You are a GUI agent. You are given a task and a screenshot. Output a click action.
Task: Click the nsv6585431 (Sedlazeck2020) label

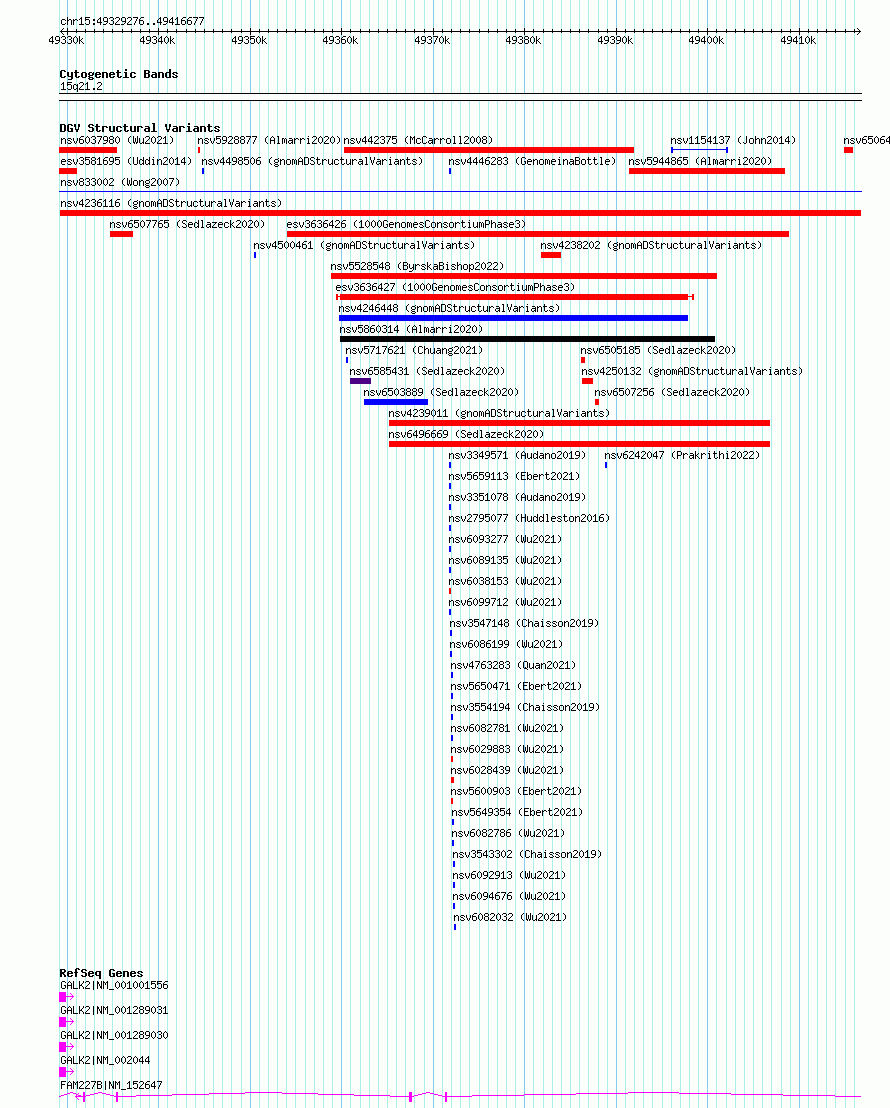pos(427,371)
